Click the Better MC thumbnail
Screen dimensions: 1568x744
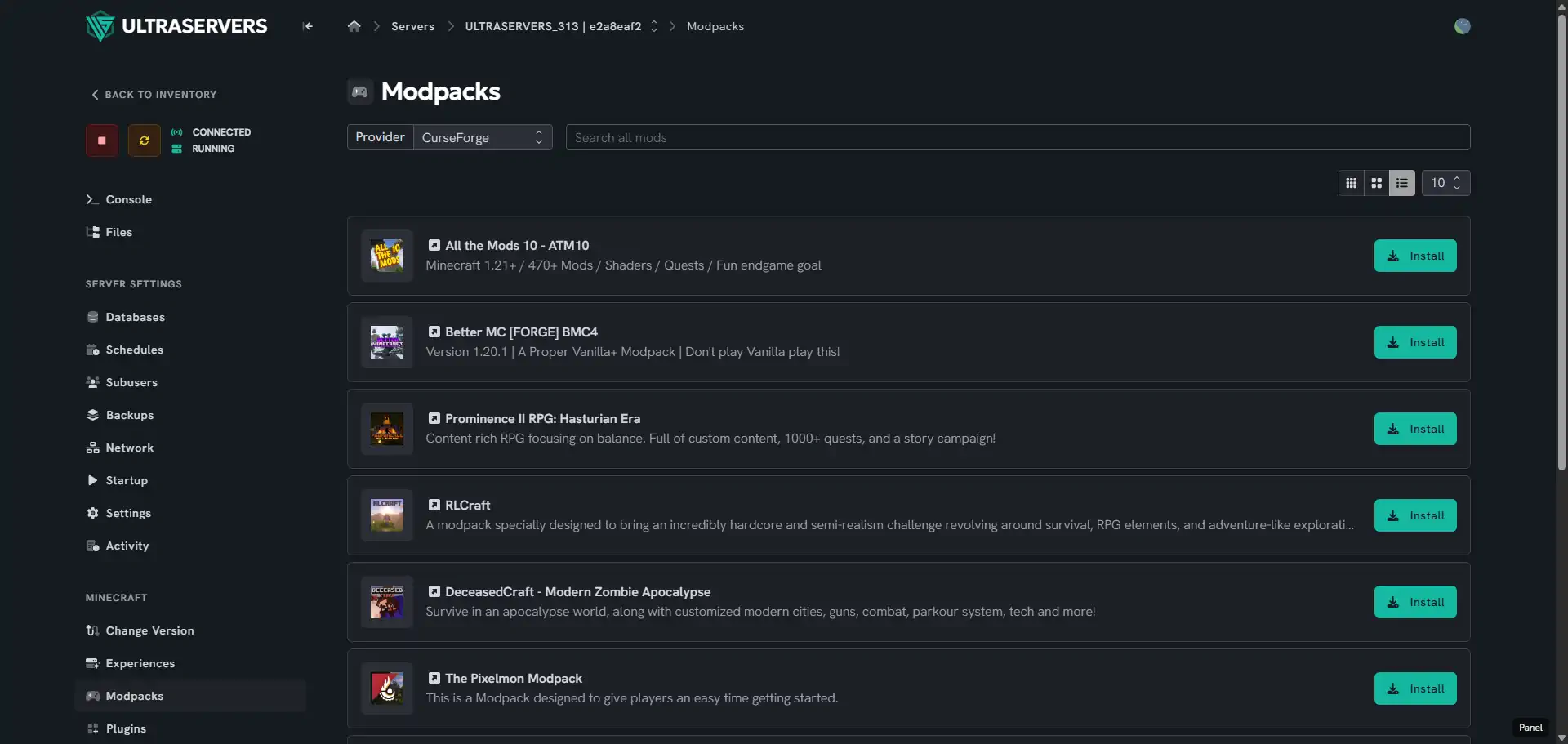click(x=387, y=342)
